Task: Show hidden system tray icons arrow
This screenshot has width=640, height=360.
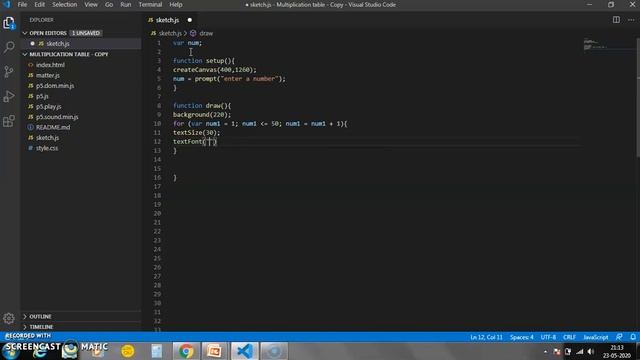Action: click(545, 351)
